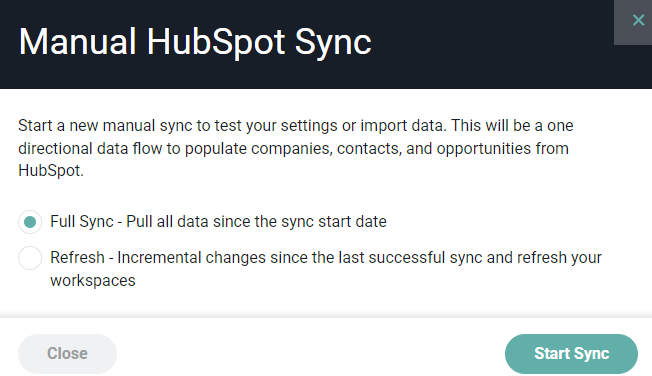Click the Start Sync button
Screen dimensions: 652x376
pos(571,354)
